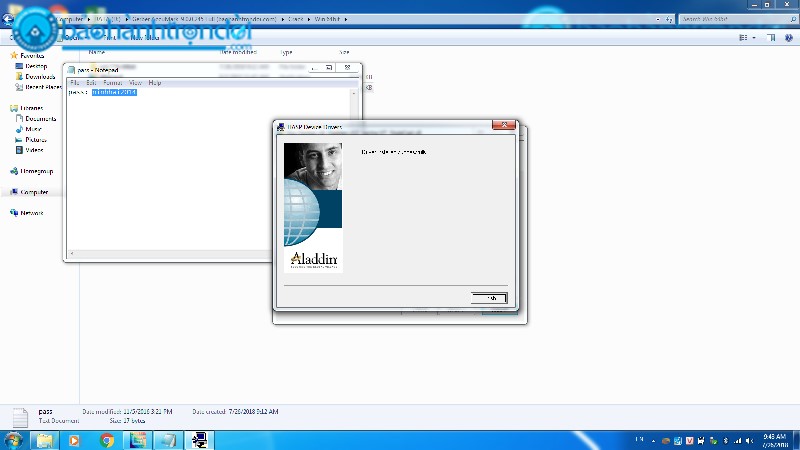Viewport: 800px width, 450px height.
Task: Select Network in the navigation pane
Action: (32, 213)
